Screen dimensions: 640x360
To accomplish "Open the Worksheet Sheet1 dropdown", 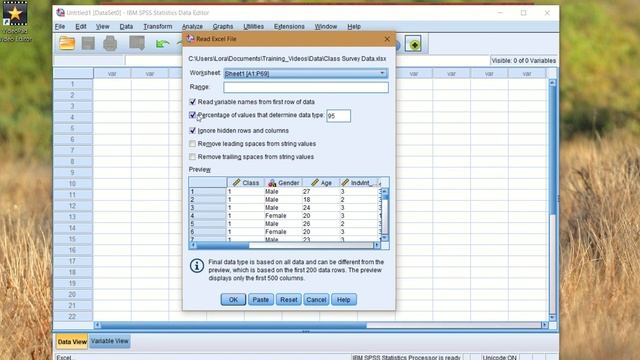I will tap(306, 73).
